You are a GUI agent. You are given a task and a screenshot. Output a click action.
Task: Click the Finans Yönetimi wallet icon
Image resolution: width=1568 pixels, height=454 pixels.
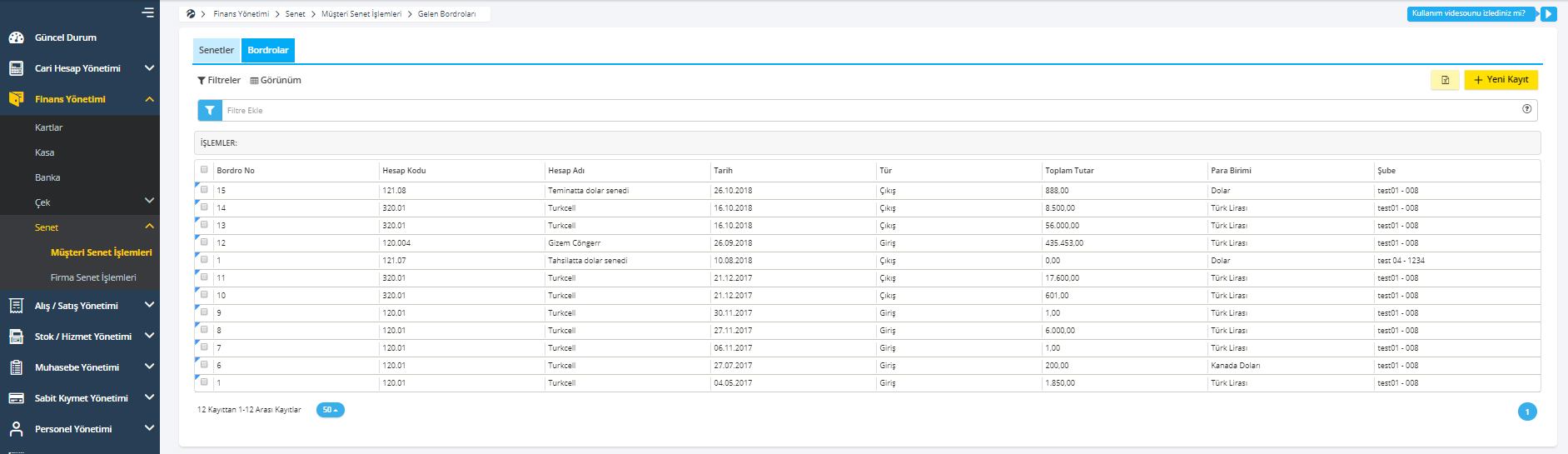coord(16,99)
